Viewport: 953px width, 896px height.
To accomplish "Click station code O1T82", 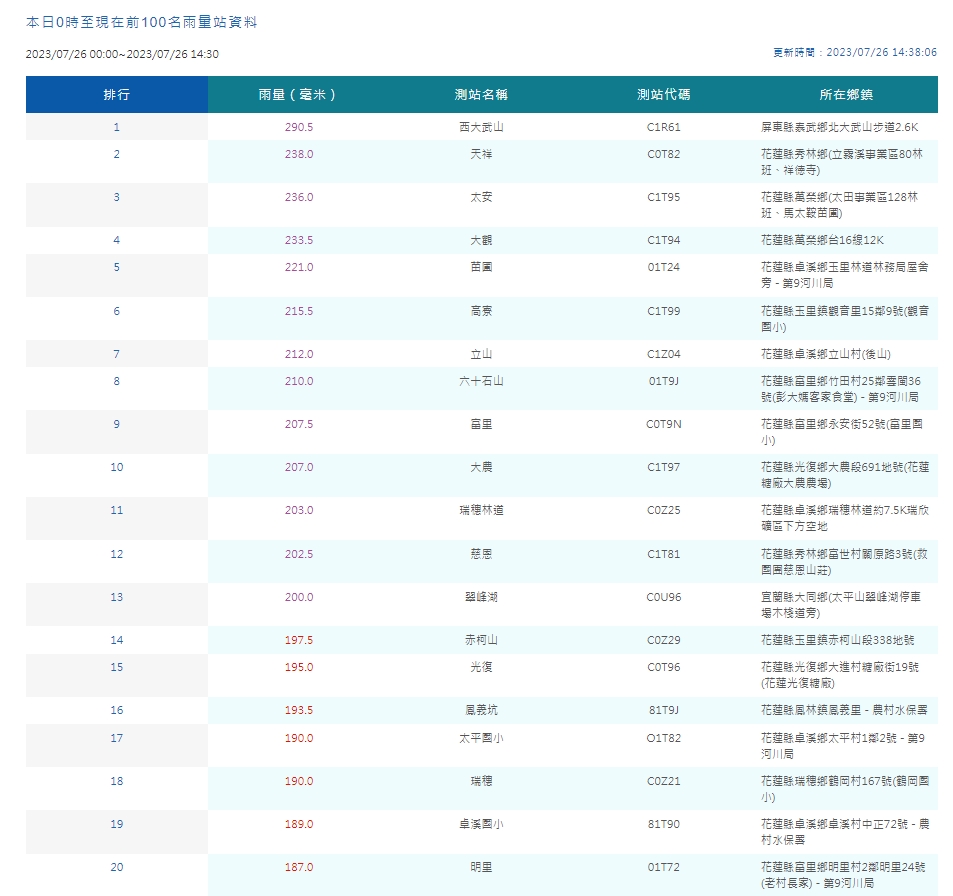I will point(664,738).
